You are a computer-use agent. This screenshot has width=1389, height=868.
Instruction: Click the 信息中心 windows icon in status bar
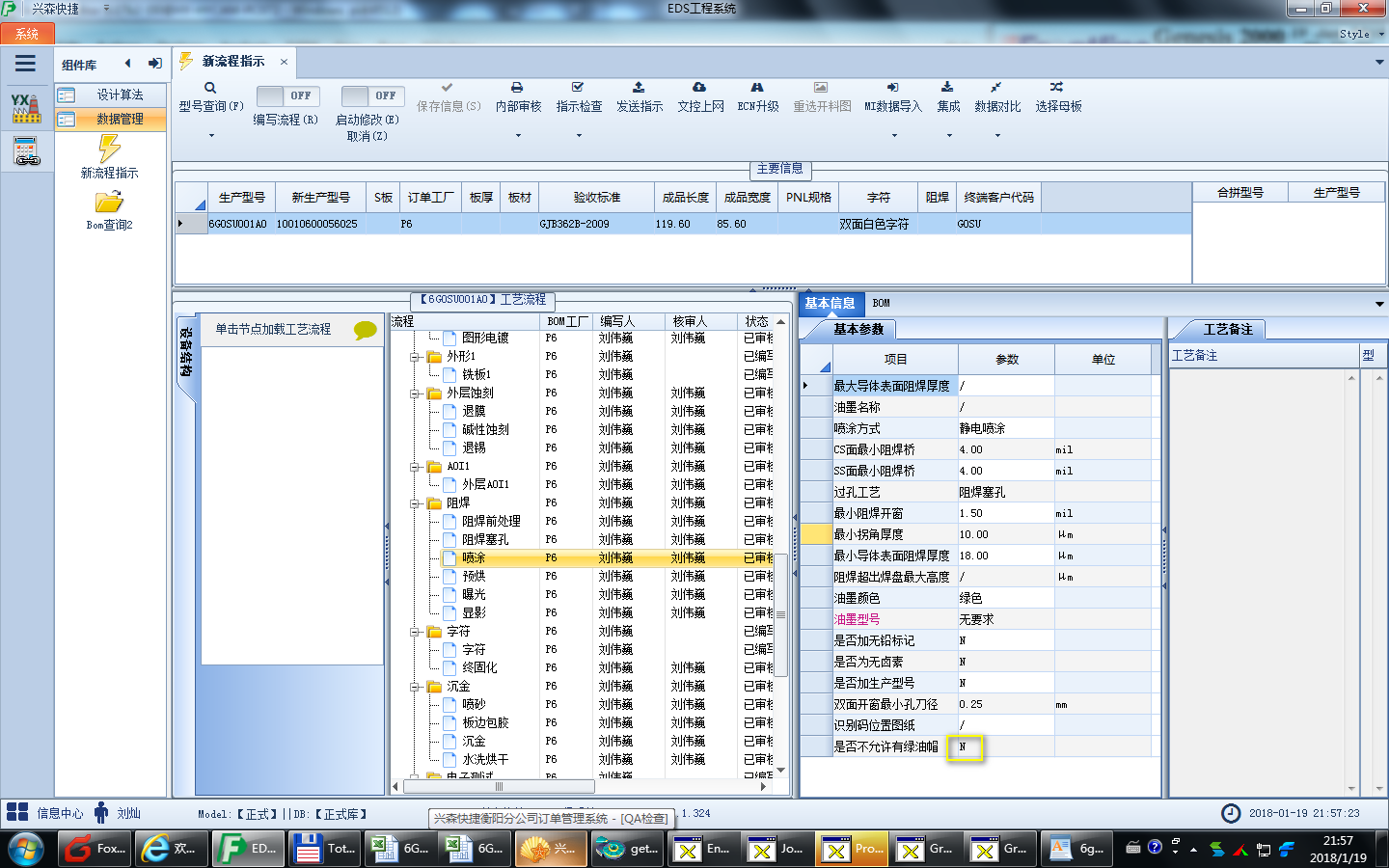pyautogui.click(x=17, y=812)
